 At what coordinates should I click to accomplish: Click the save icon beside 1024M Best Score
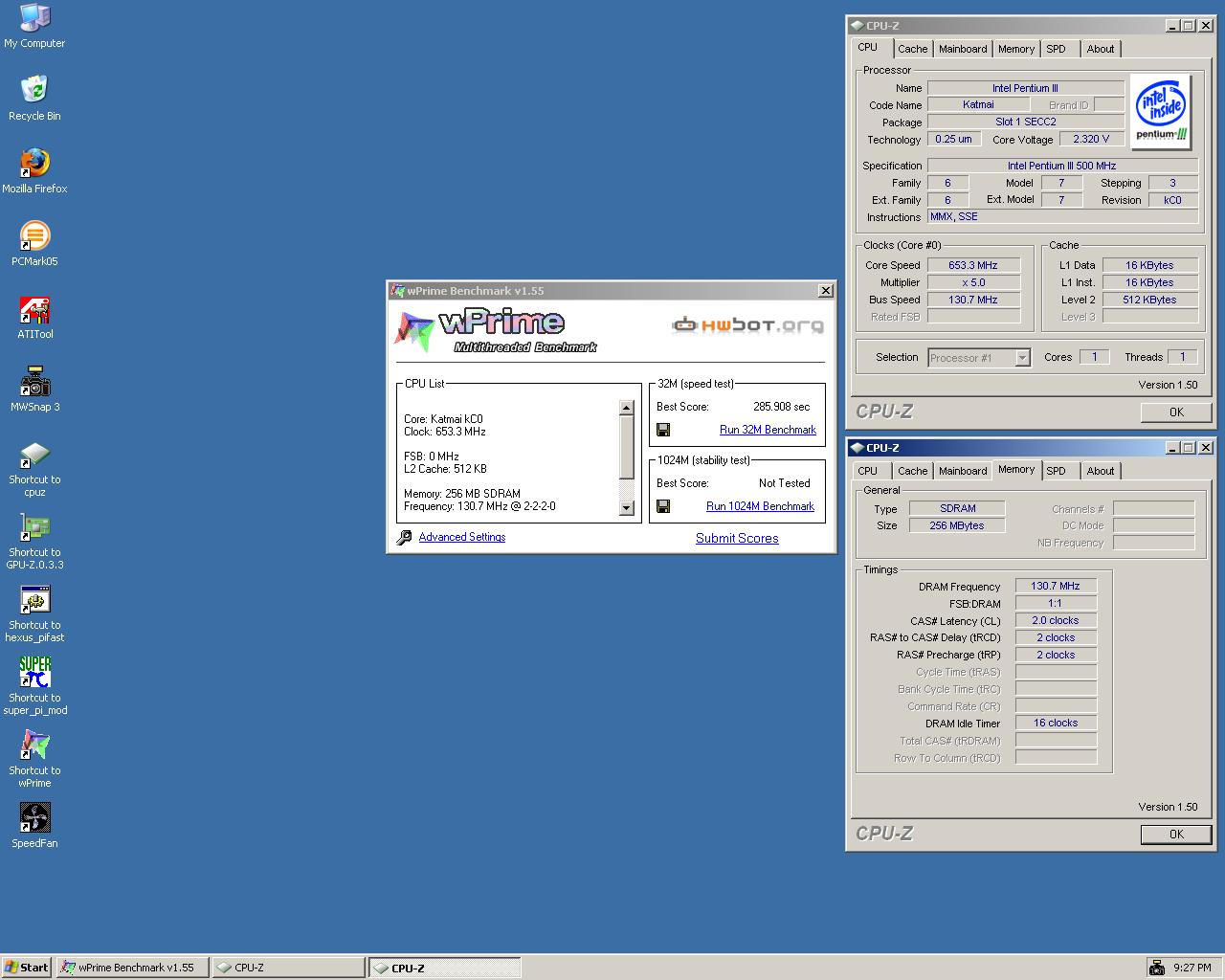663,506
